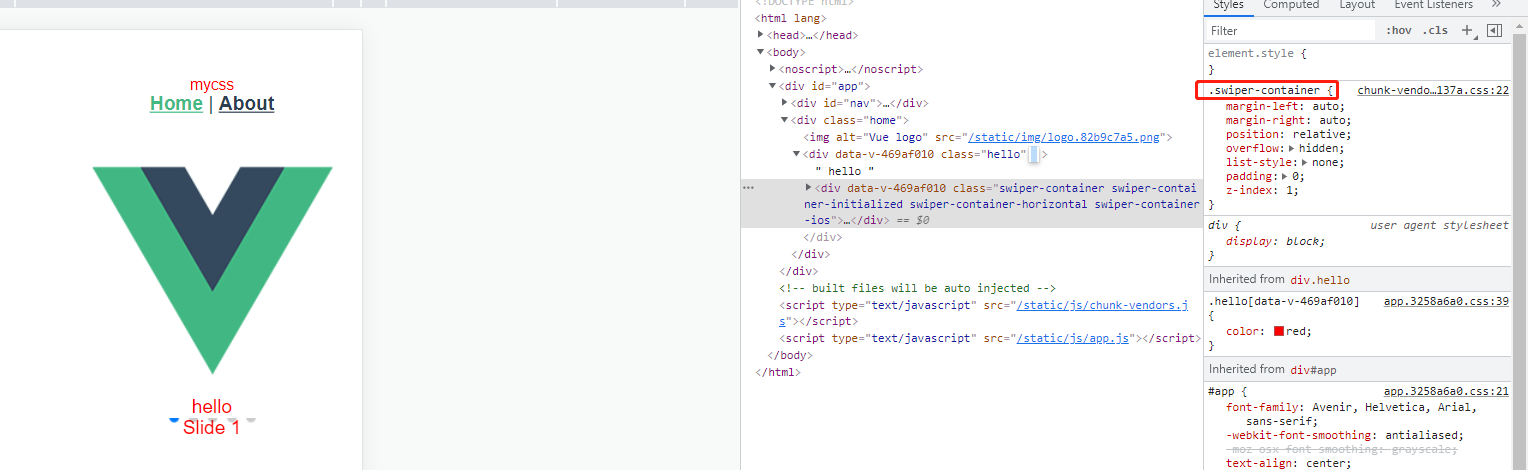This screenshot has height=470, width=1528.
Task: Select the closing </body> tag row
Action: (x=790, y=355)
